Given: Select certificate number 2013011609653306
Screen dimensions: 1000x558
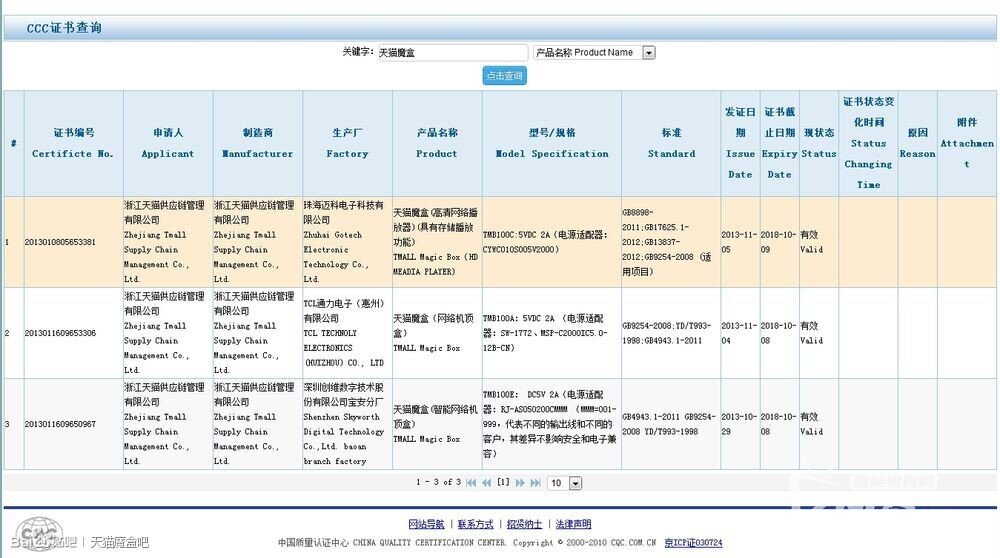Looking at the screenshot, I should (x=60, y=333).
